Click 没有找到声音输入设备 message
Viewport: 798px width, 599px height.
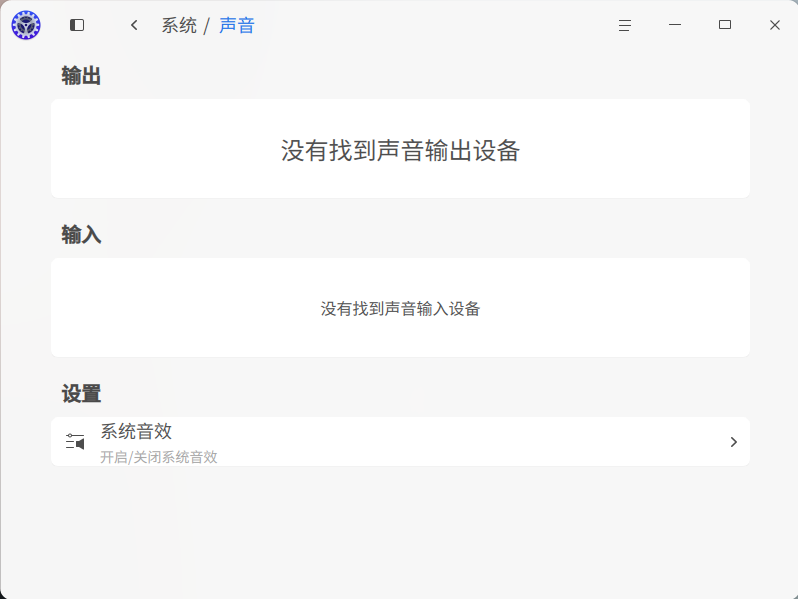point(400,309)
